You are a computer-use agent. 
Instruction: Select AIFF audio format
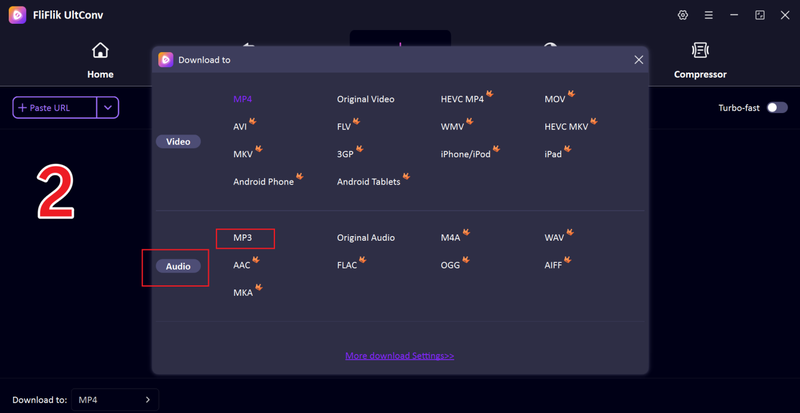point(553,265)
